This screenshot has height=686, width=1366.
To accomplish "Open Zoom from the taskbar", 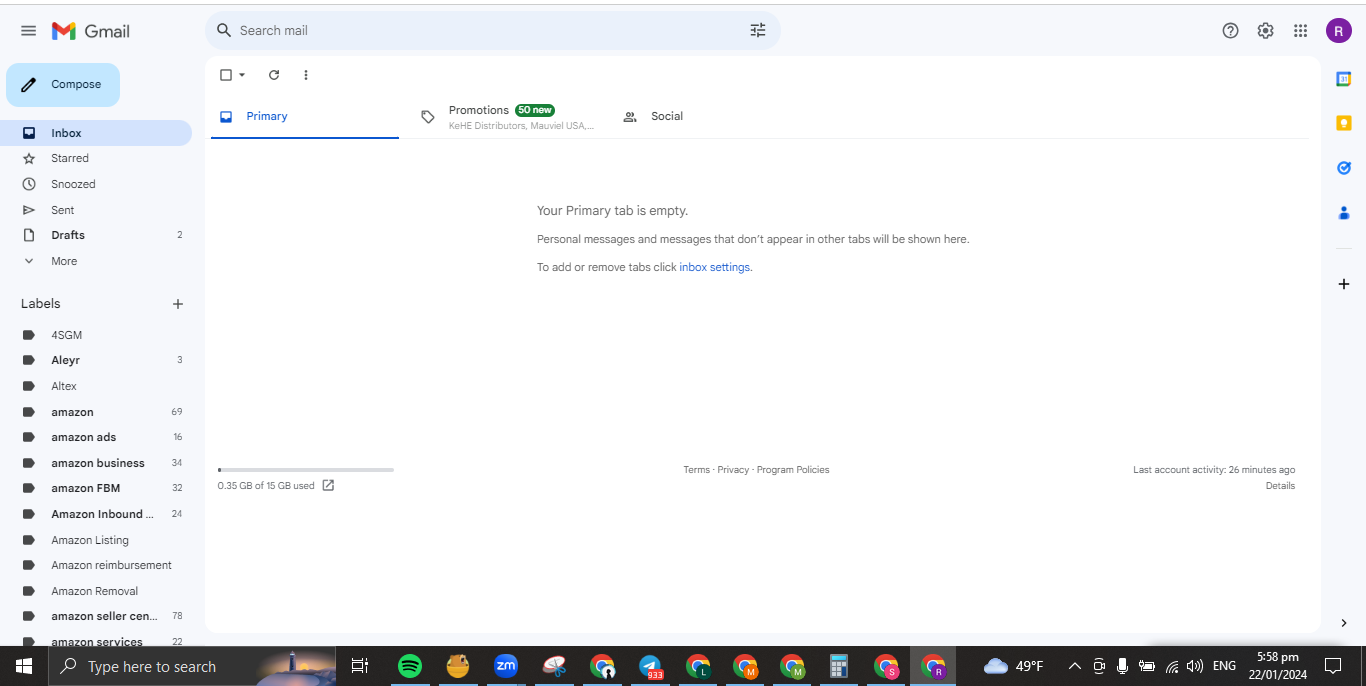I will [x=506, y=666].
